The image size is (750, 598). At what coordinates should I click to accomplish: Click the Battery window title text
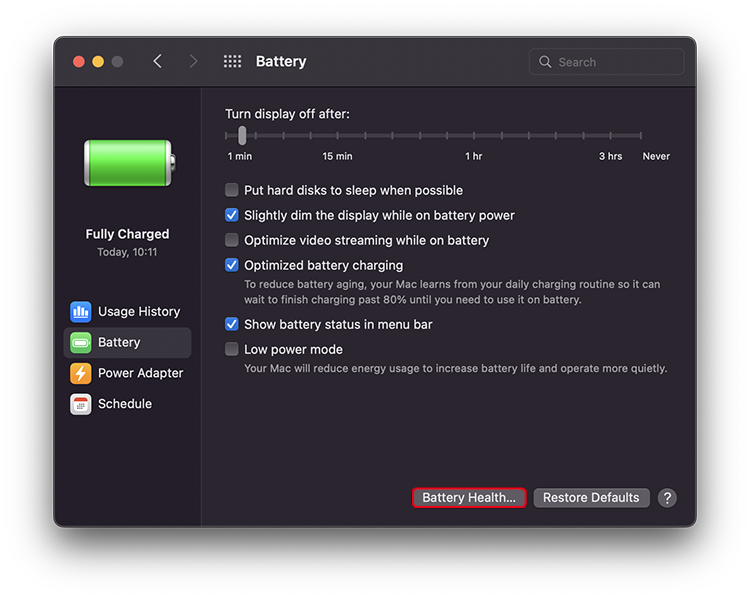click(x=281, y=61)
